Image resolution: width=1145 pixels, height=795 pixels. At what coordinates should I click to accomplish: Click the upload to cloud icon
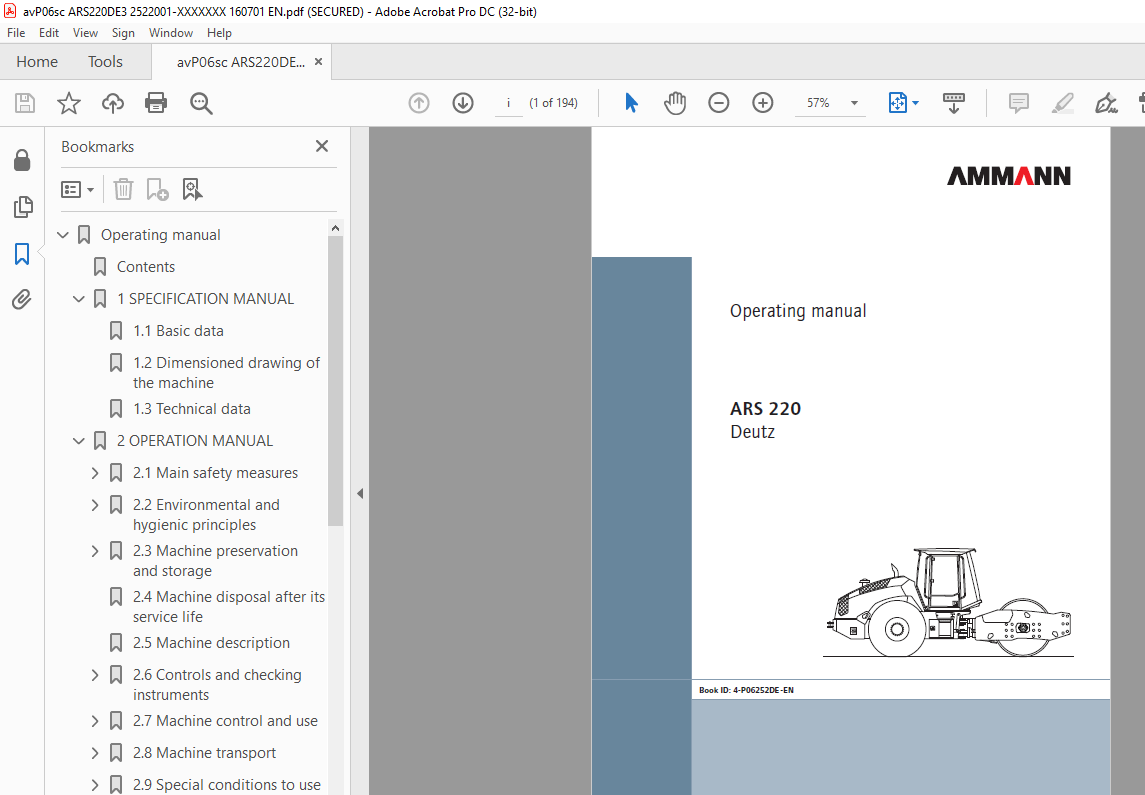coord(112,103)
